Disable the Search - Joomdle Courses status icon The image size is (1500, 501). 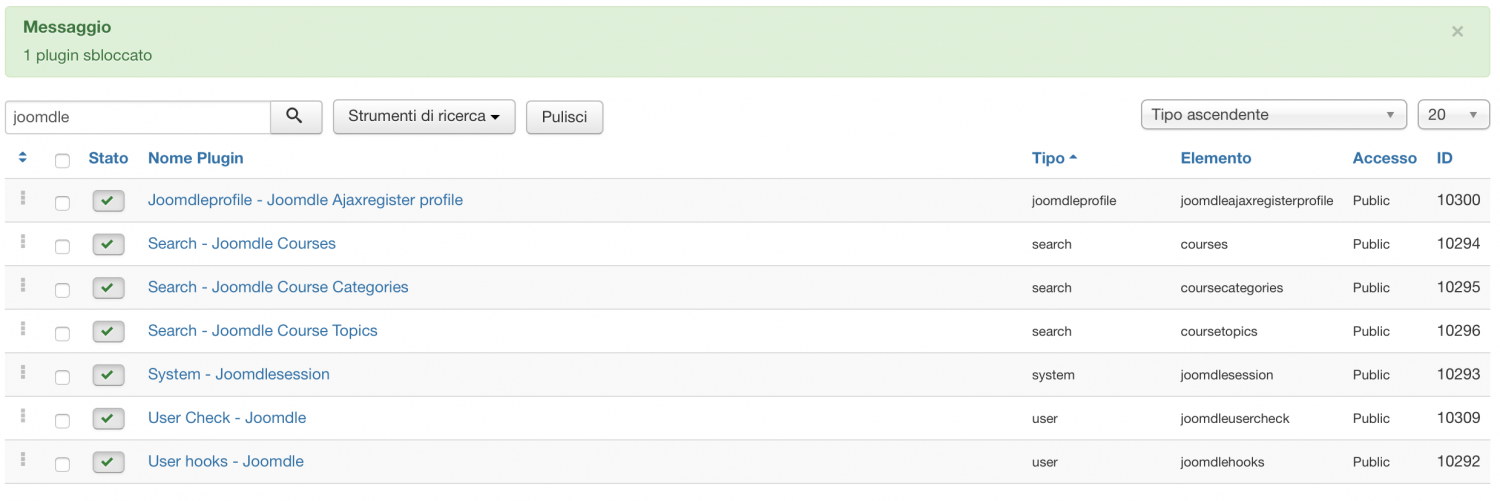(x=108, y=245)
